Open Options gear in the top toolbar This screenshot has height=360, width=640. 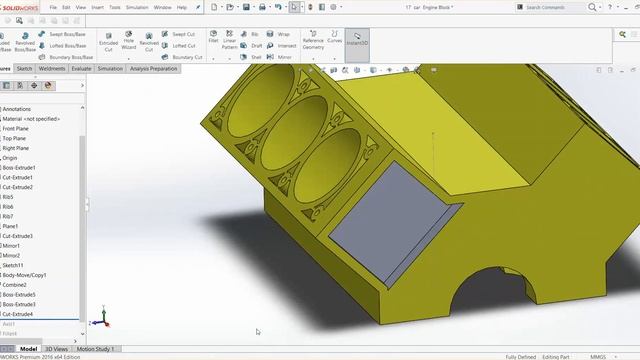(333, 7)
